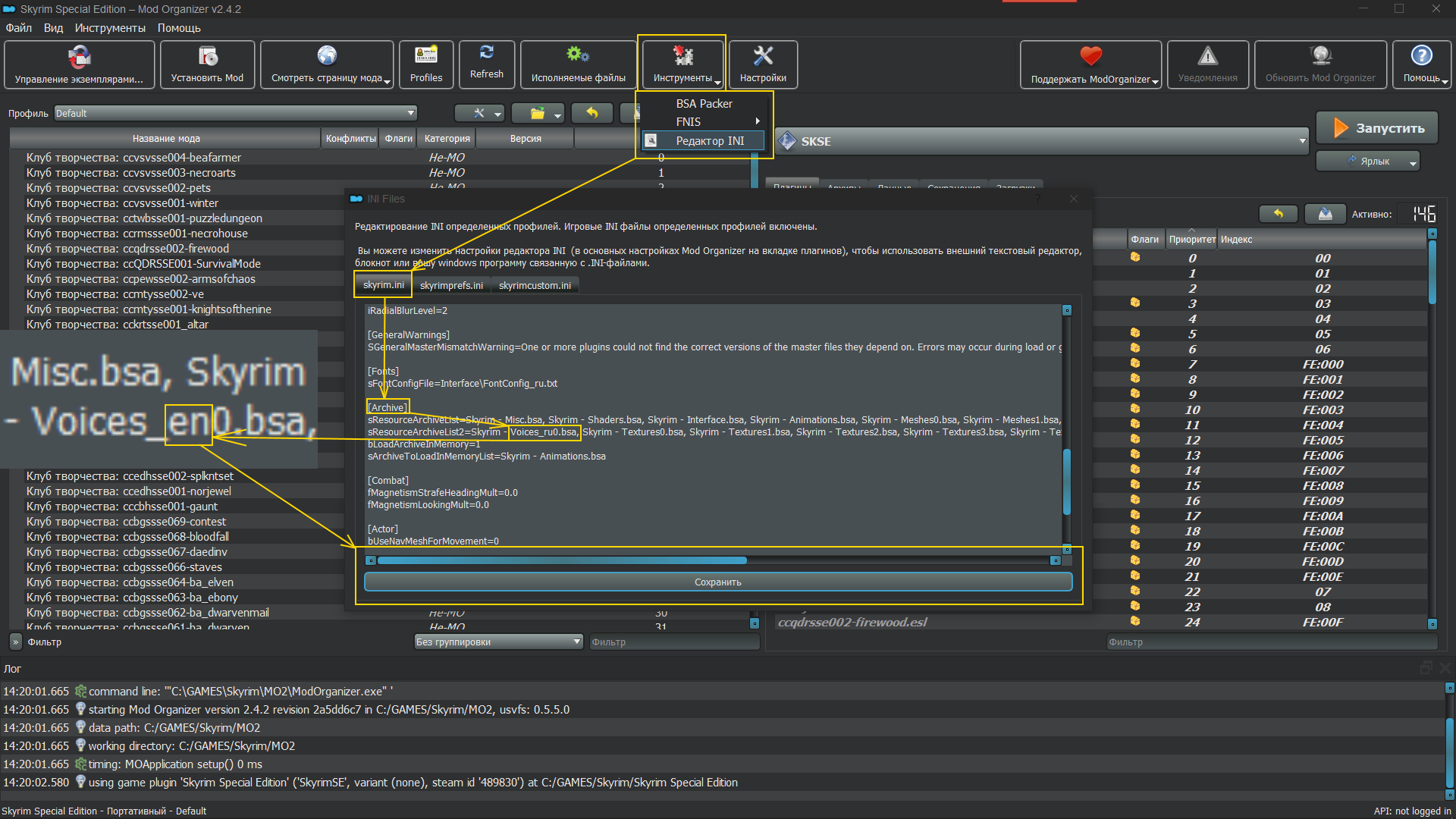
Task: Select Редактор INI menu entry
Action: pyautogui.click(x=709, y=141)
